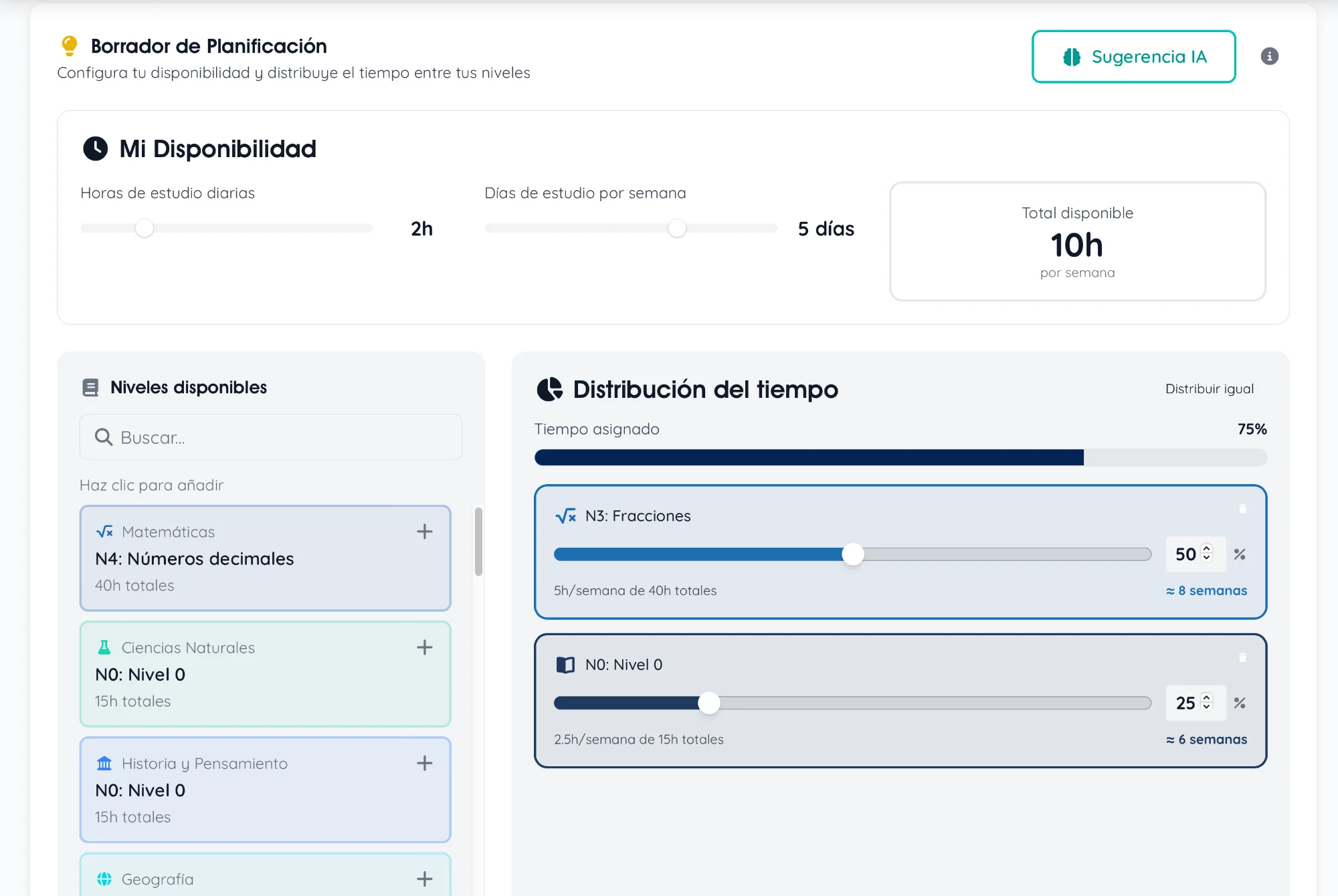Click the info icon beside Sugerencia IA

click(1269, 56)
